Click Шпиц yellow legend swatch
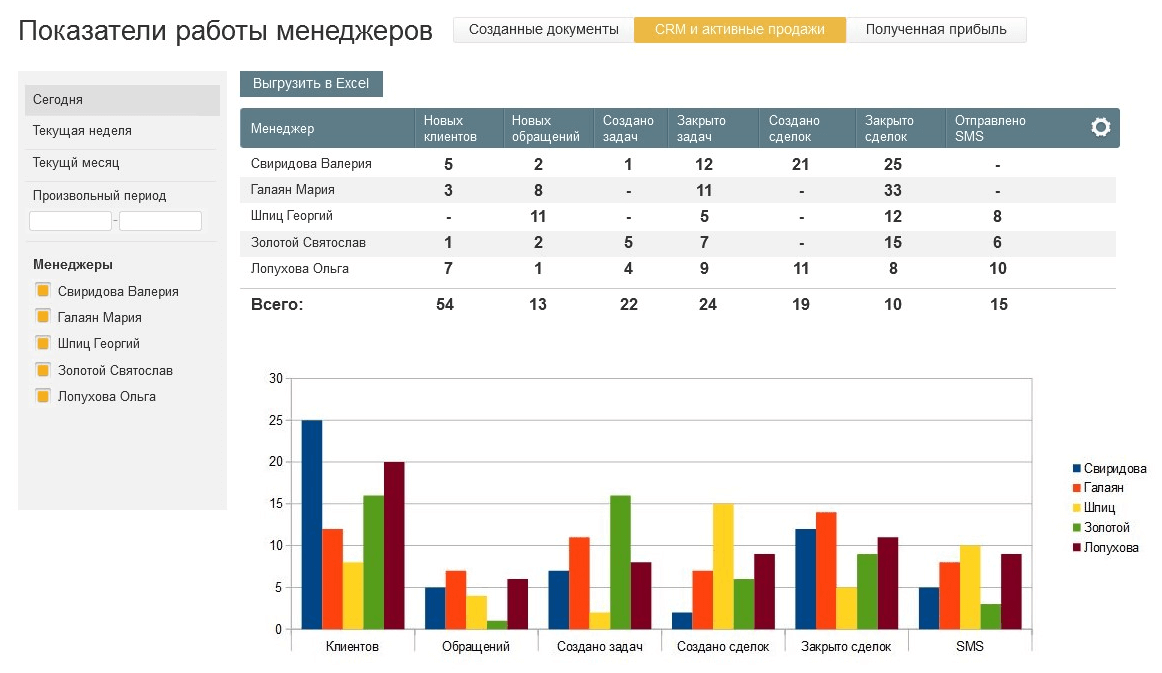Image resolution: width=1162 pixels, height=673 pixels. tap(1077, 508)
